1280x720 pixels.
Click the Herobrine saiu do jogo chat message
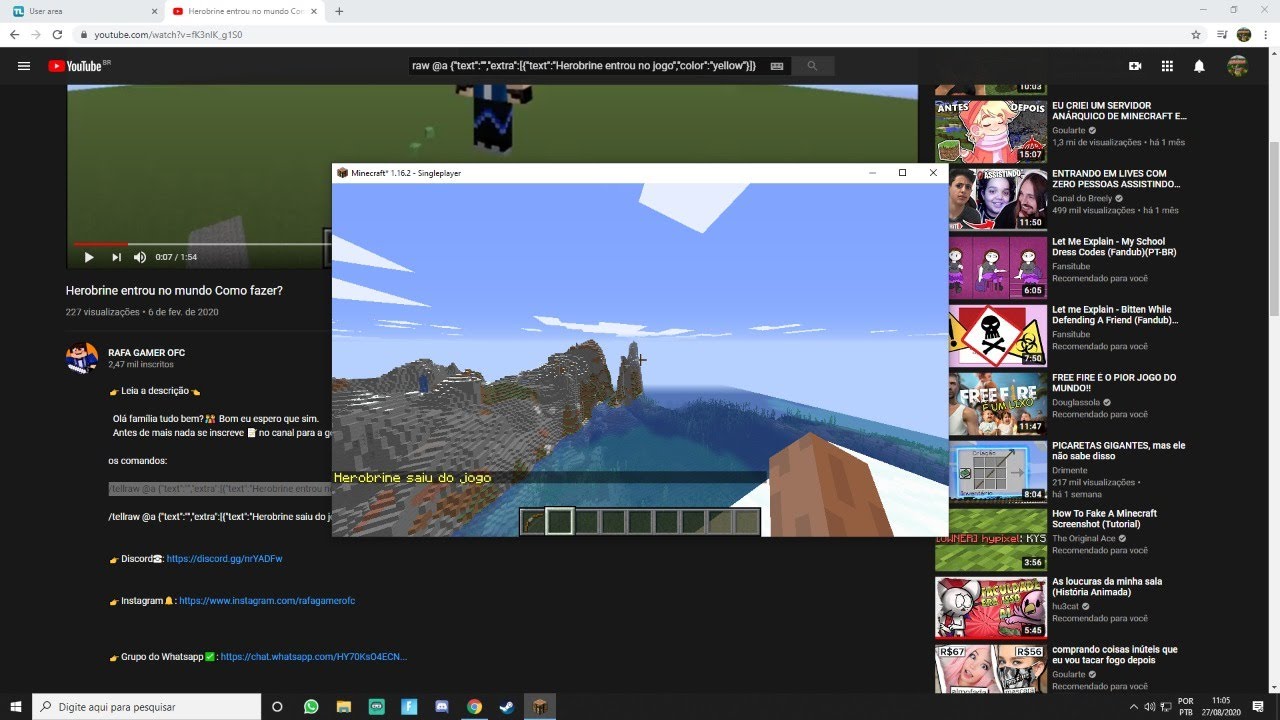pos(412,478)
